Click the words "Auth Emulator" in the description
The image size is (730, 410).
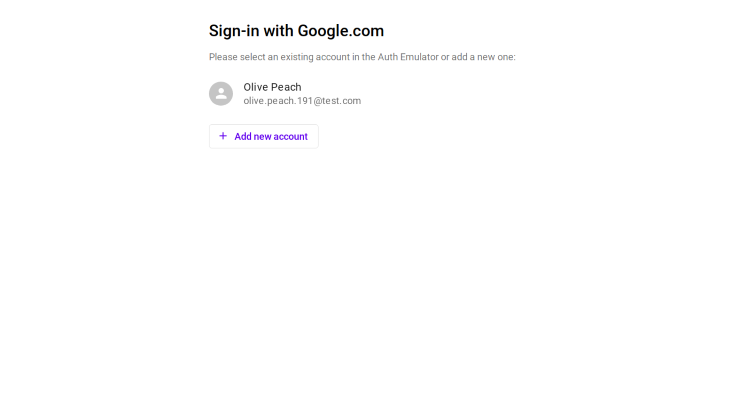[407, 57]
